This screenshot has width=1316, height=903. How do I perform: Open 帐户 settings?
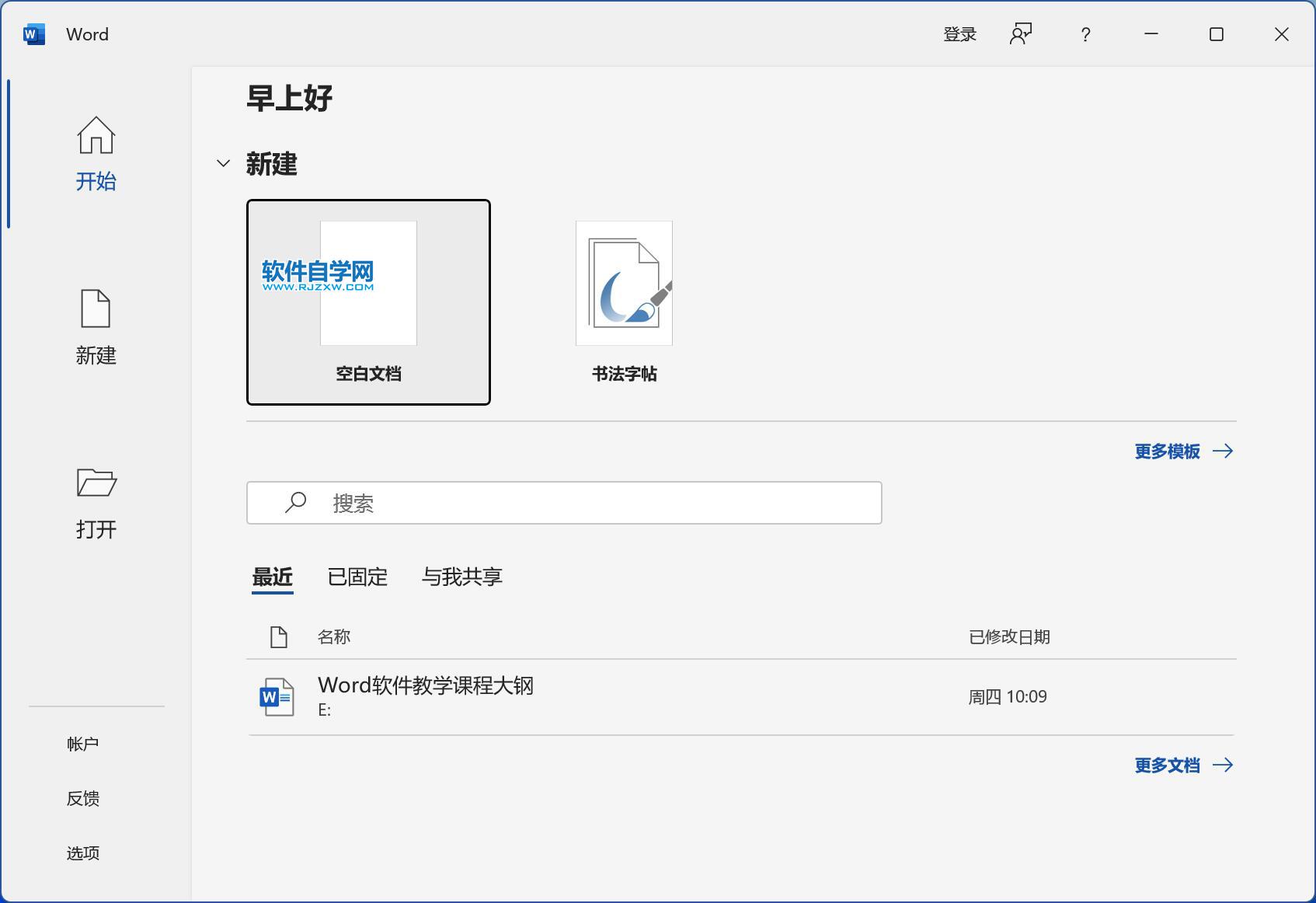[83, 743]
